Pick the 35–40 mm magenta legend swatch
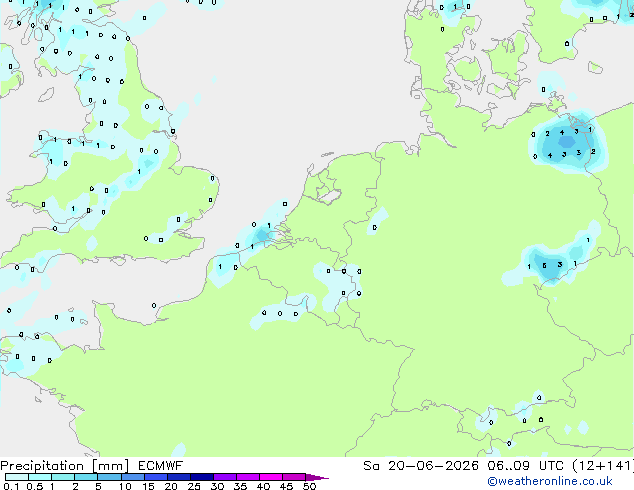The height and width of the screenshot is (490, 634). [248, 477]
